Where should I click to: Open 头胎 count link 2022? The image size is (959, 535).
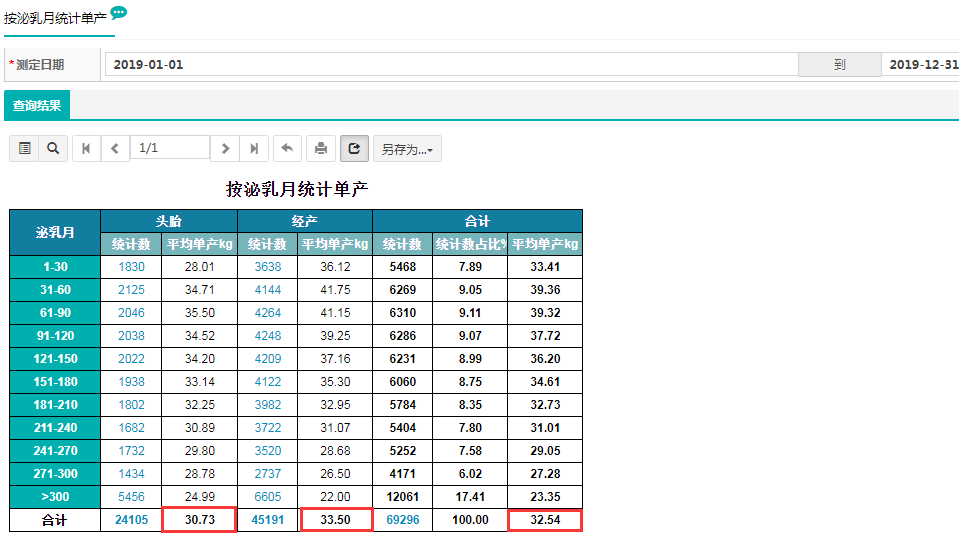(131, 359)
